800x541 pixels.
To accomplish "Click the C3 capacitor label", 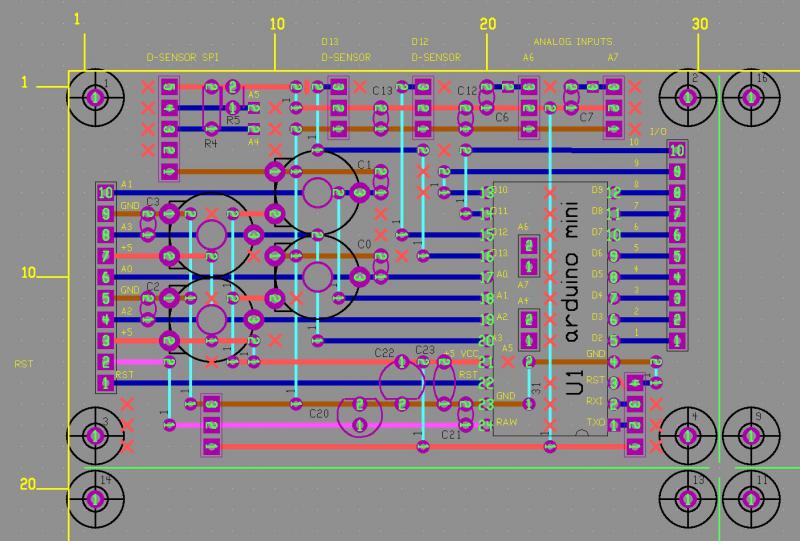I will point(153,202).
